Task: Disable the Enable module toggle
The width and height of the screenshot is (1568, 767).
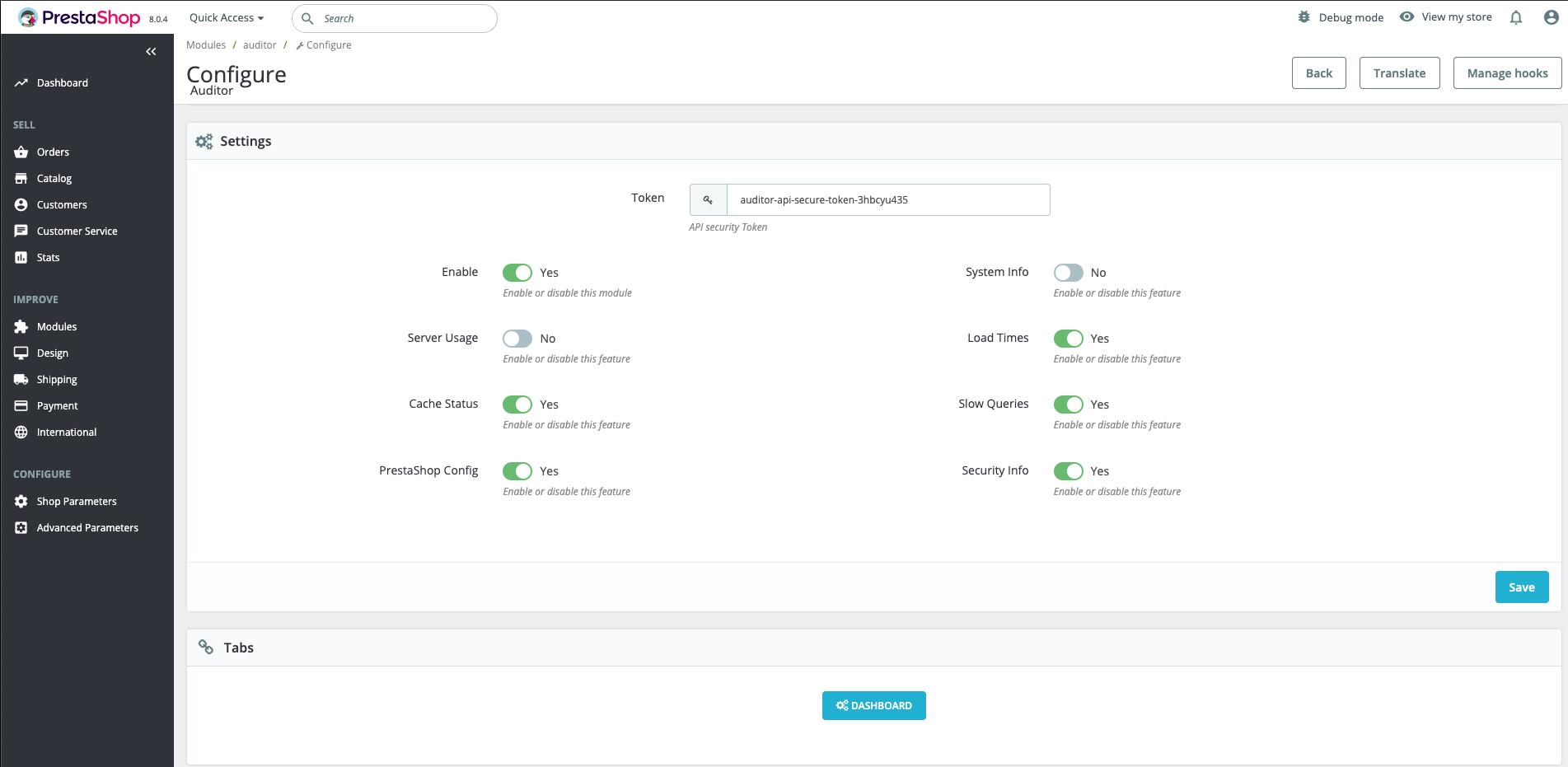Action: 517,273
